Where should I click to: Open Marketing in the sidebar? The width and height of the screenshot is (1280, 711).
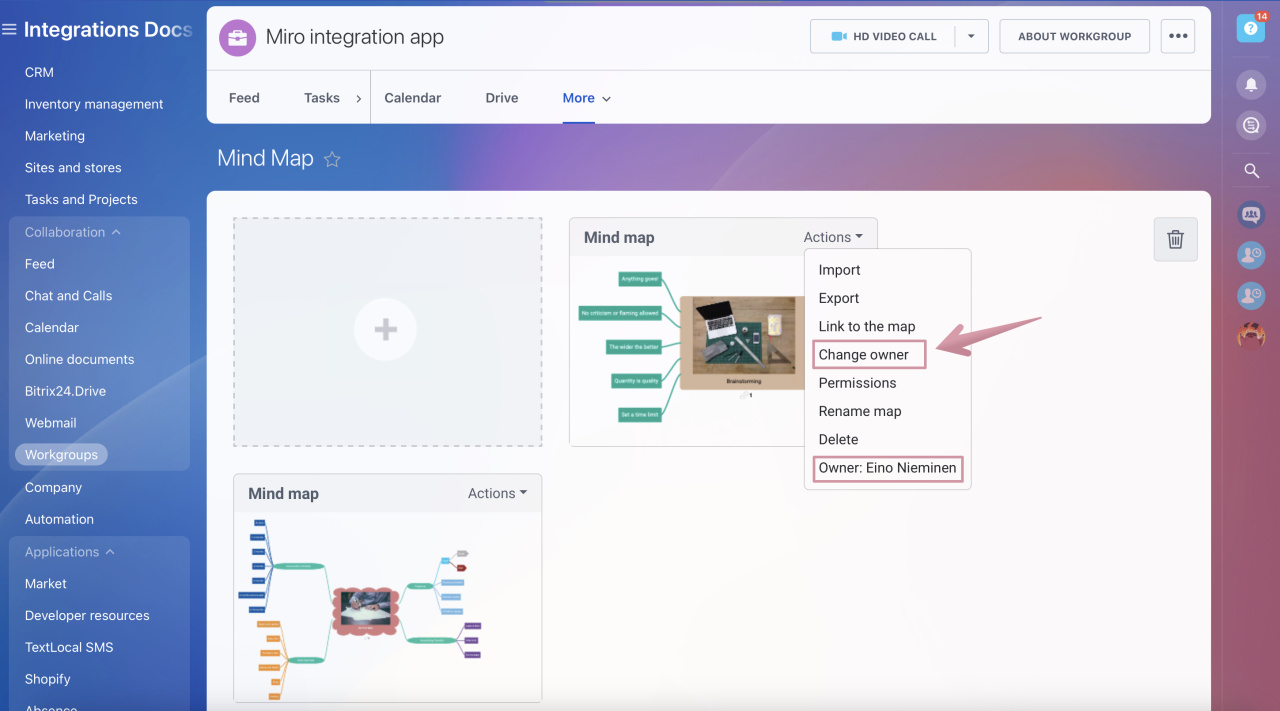click(x=55, y=136)
